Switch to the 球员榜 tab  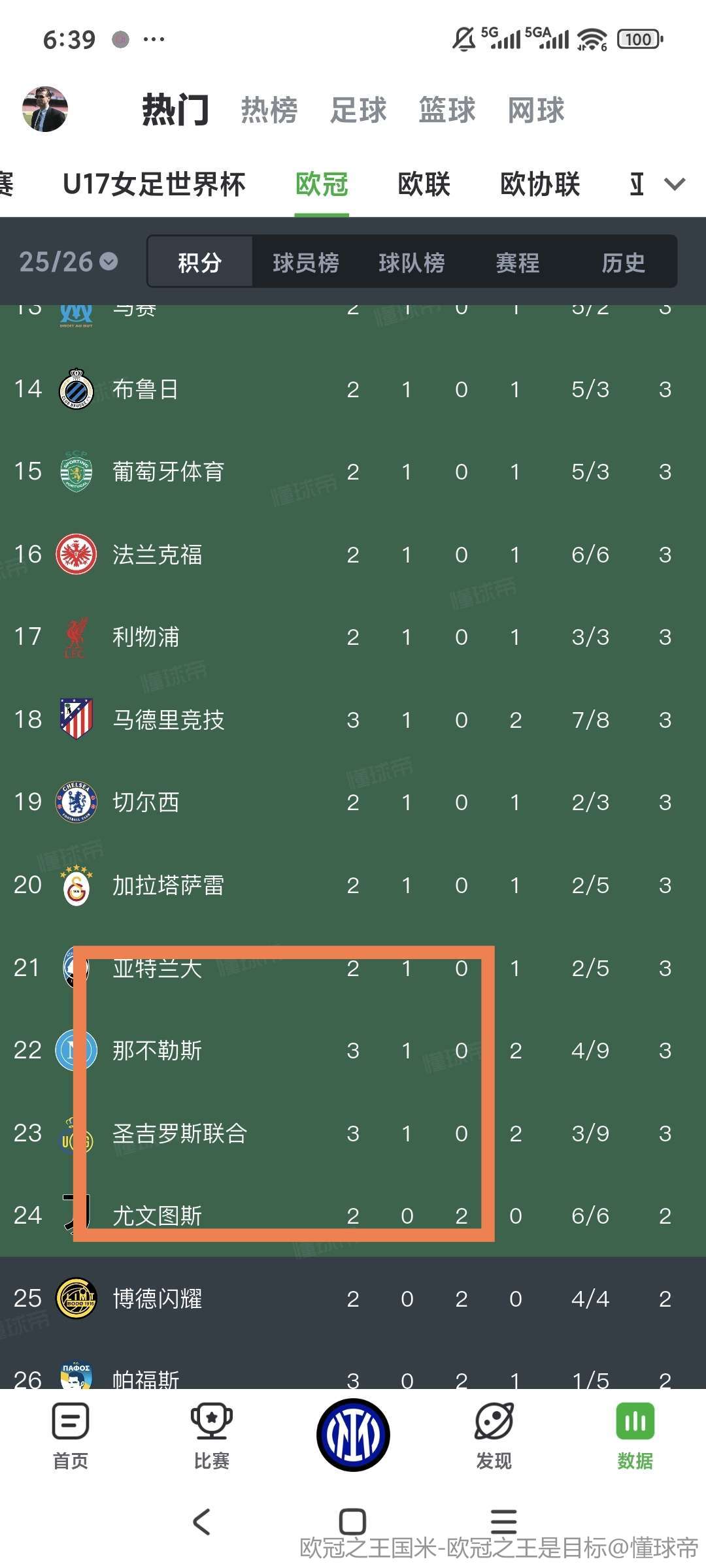click(x=305, y=263)
